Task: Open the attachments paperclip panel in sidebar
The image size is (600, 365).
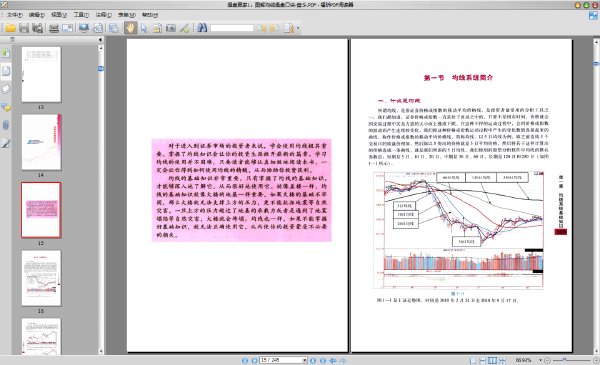Action: pos(6,125)
